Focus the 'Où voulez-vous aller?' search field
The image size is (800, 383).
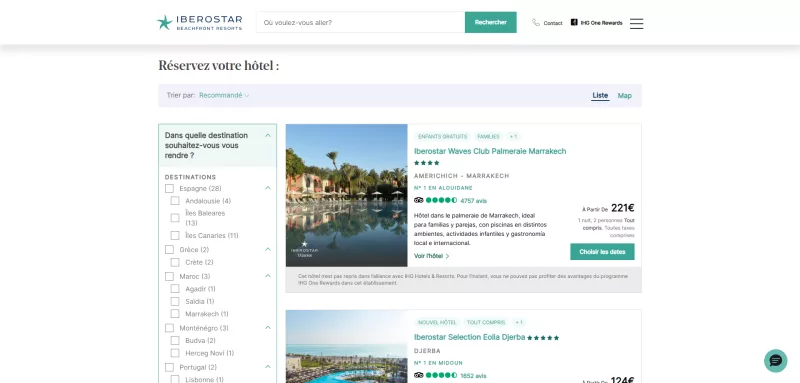point(361,22)
